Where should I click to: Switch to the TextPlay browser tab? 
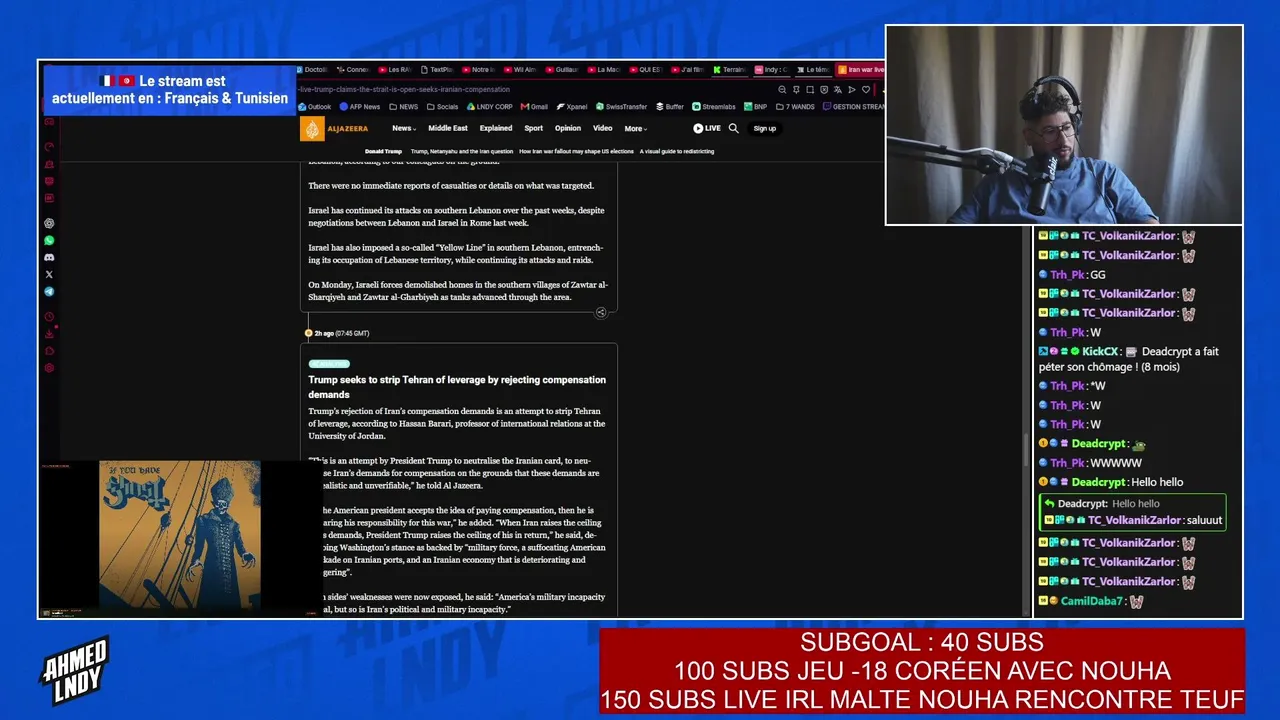(x=437, y=70)
